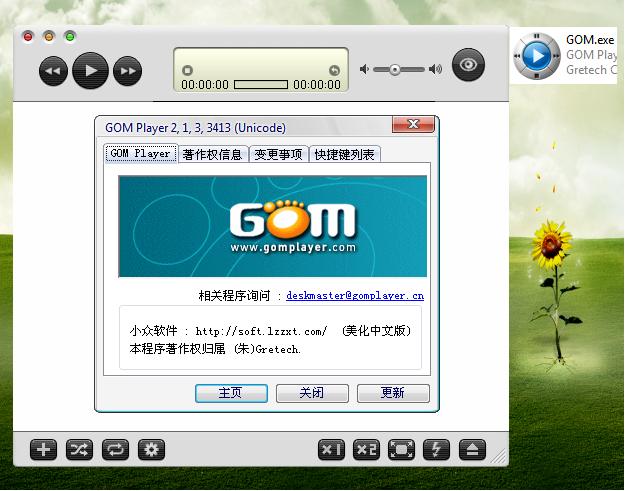Switch to fullscreen mode icon
The width and height of the screenshot is (625, 491).
[x=401, y=450]
